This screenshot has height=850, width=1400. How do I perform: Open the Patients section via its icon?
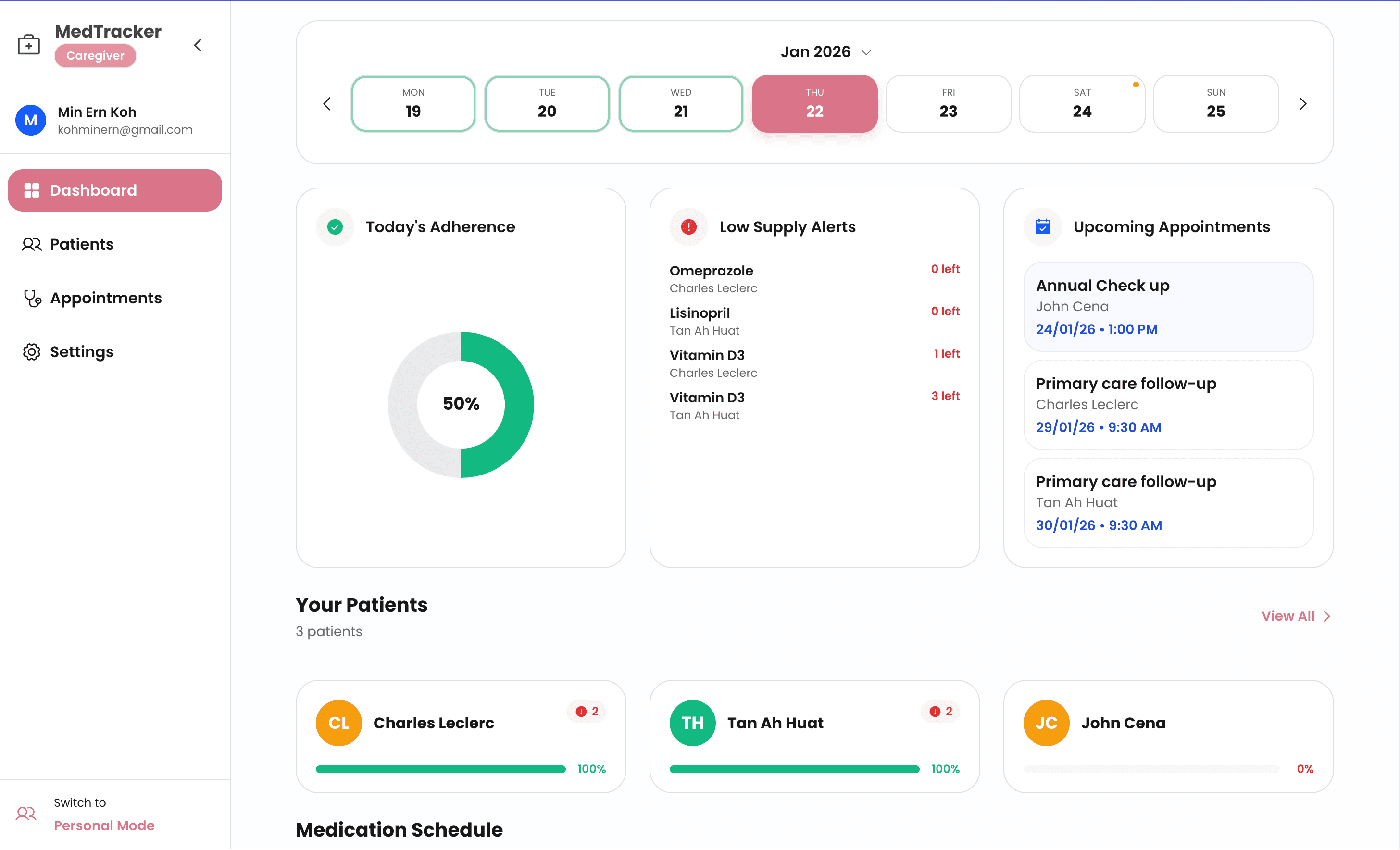pyautogui.click(x=31, y=244)
